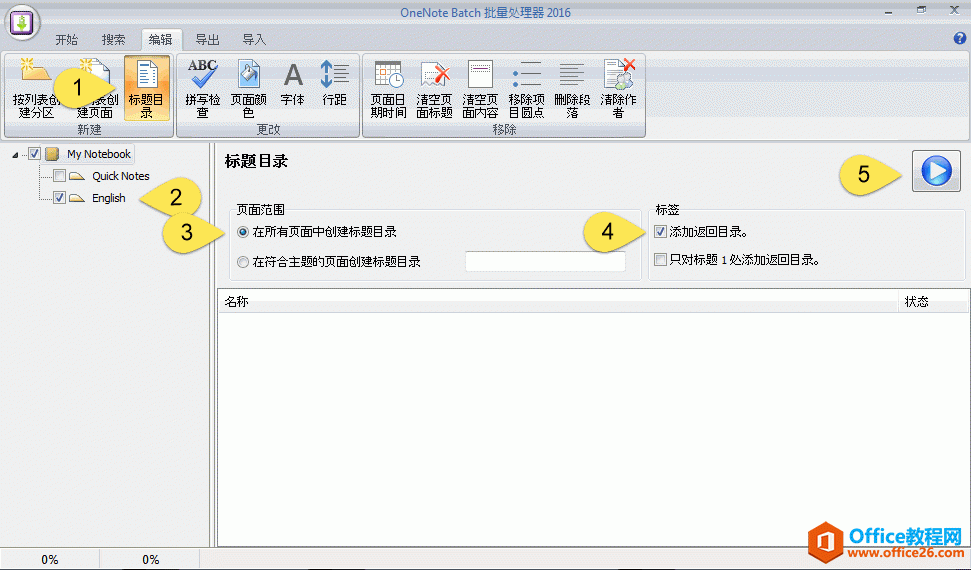Select the 删除段落 delete paragraphs tool
Image resolution: width=971 pixels, height=570 pixels.
[572, 88]
